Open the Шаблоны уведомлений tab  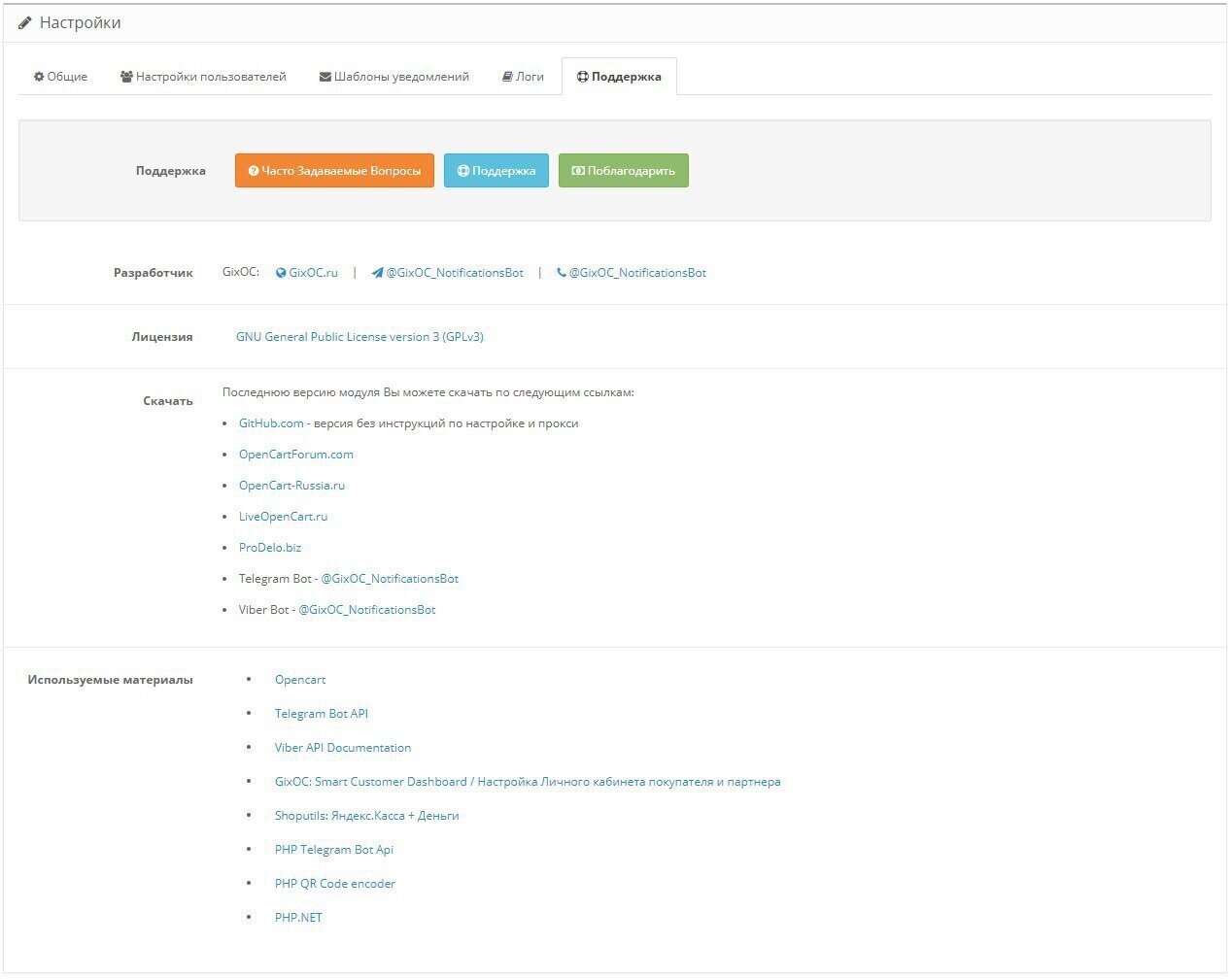394,77
